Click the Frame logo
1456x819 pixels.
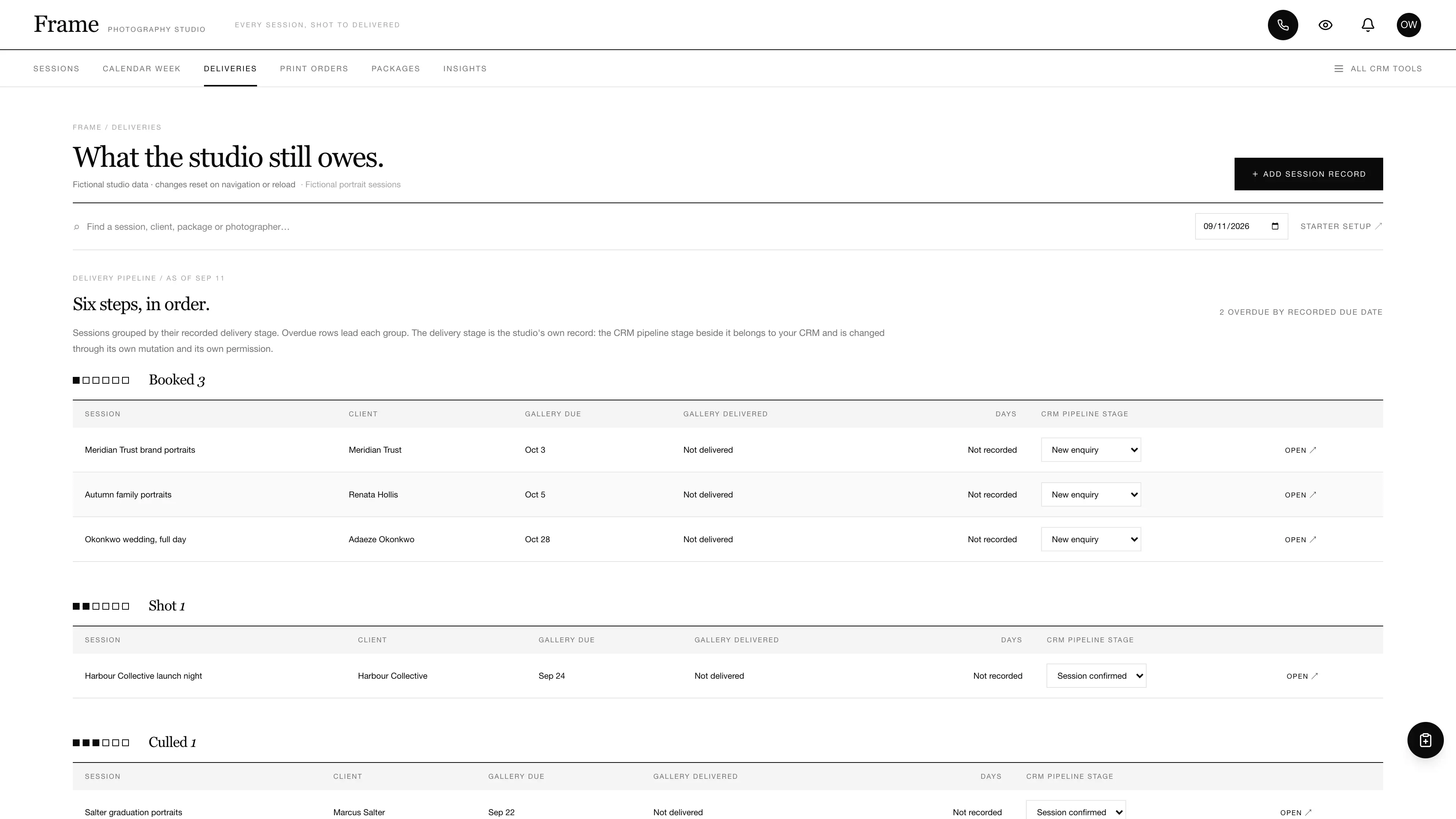point(66,24)
